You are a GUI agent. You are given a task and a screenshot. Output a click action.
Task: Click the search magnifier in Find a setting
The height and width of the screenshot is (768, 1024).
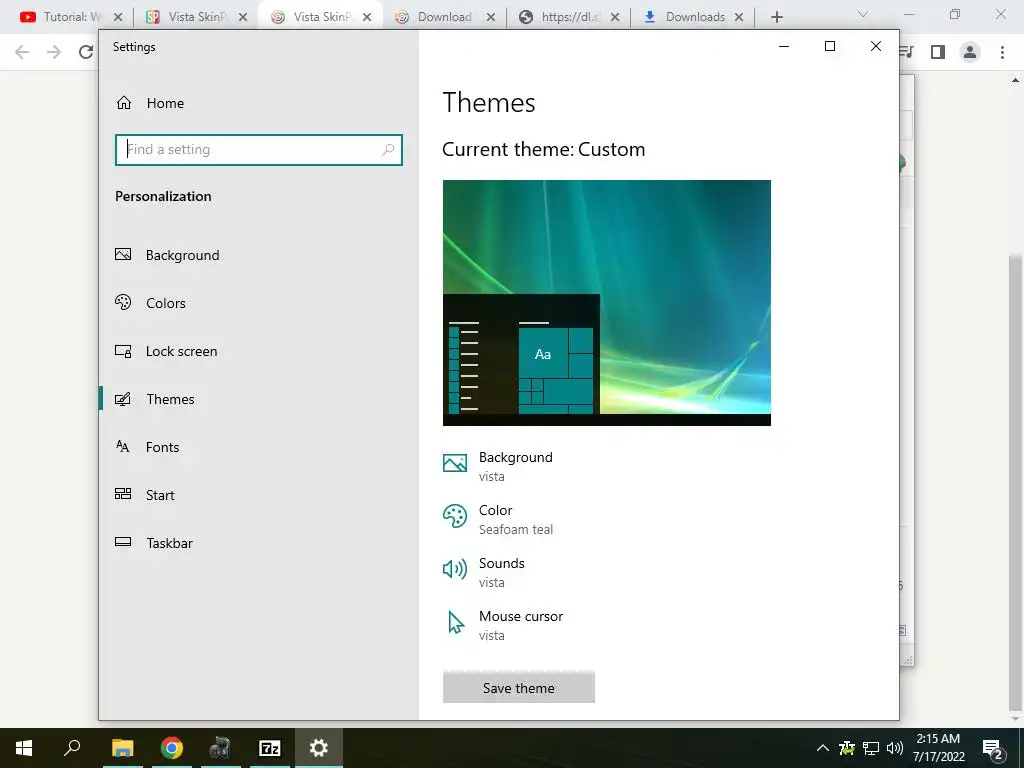[388, 150]
